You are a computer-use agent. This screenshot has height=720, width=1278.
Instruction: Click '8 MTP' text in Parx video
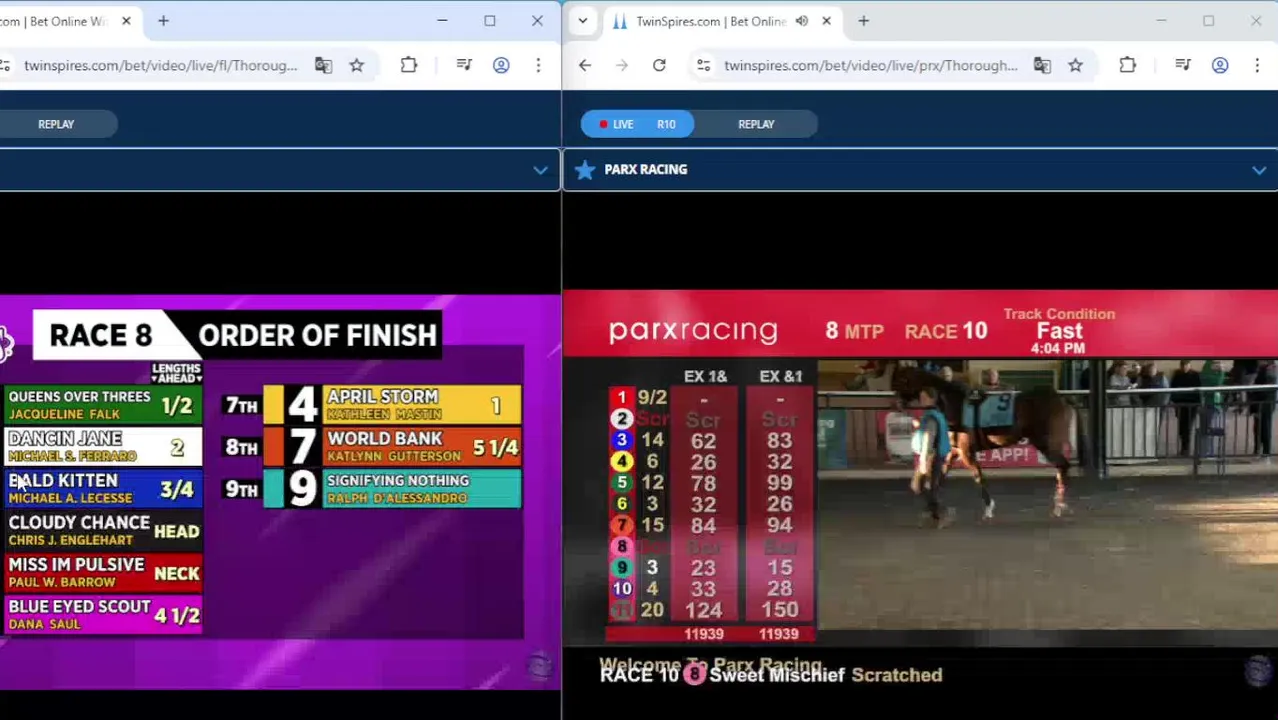[x=854, y=331]
